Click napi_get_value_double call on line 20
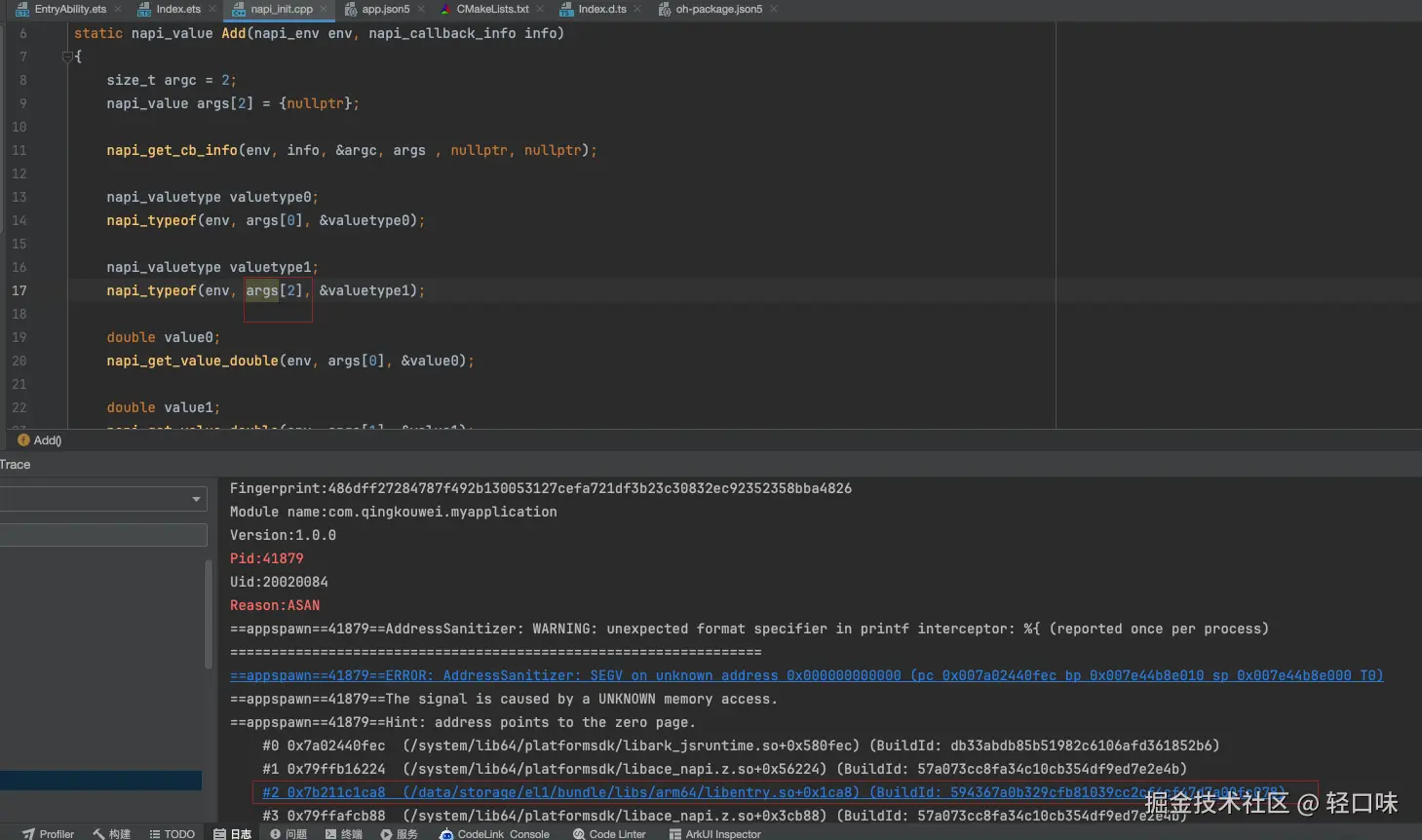Screen dimensions: 1422x840 tap(192, 361)
